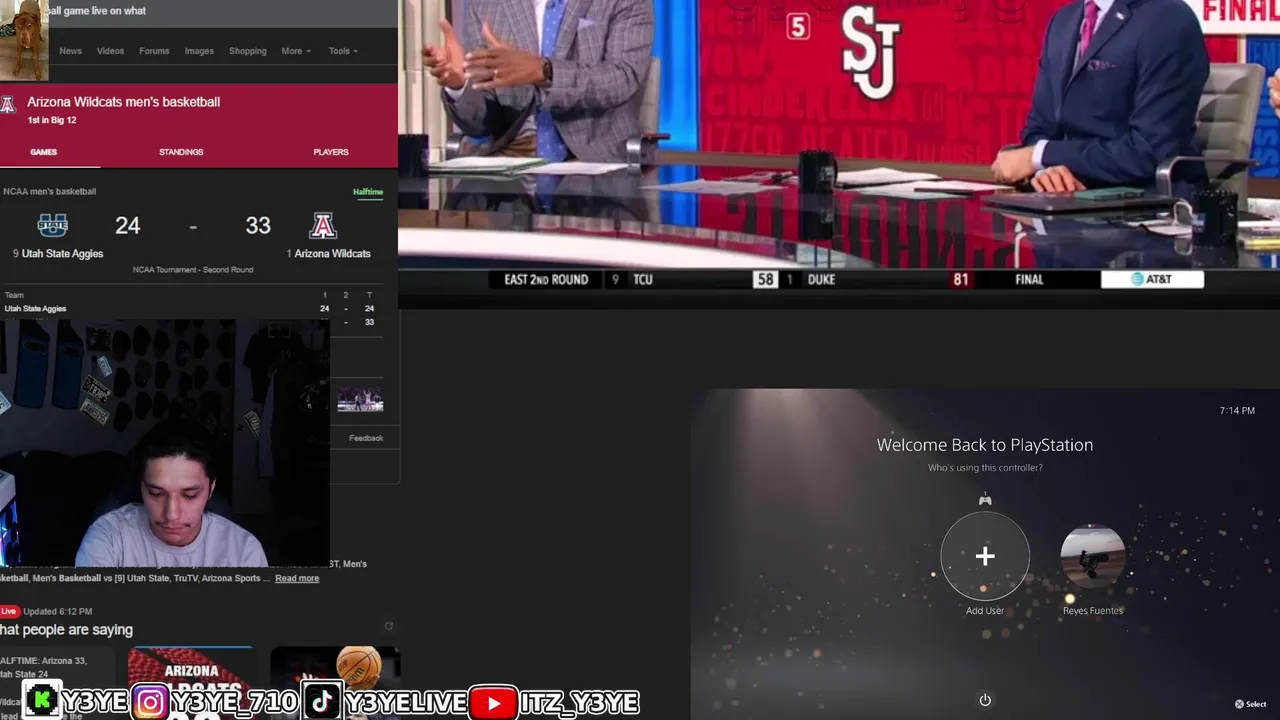Screen dimensions: 1280x720
Task: Click the search box query text
Action: point(97,11)
